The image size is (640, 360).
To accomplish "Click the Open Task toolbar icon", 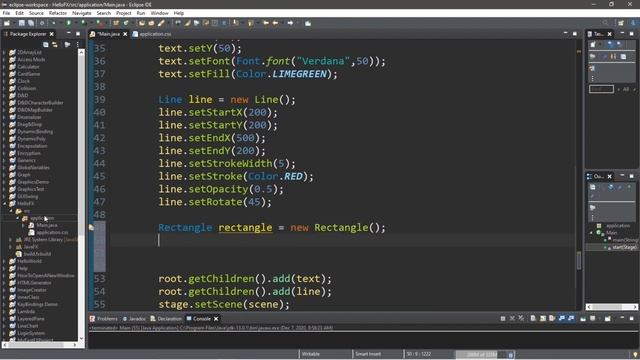I will click(151, 23).
